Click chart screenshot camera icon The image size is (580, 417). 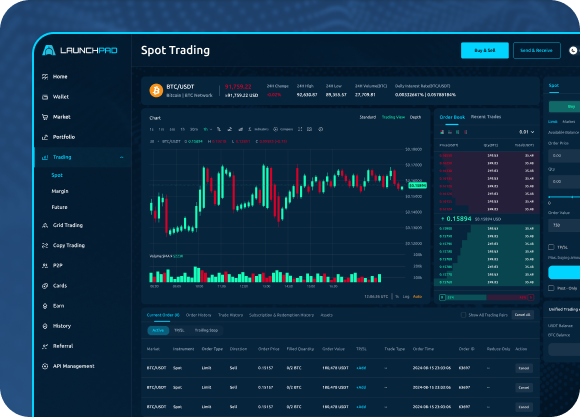click(x=310, y=129)
